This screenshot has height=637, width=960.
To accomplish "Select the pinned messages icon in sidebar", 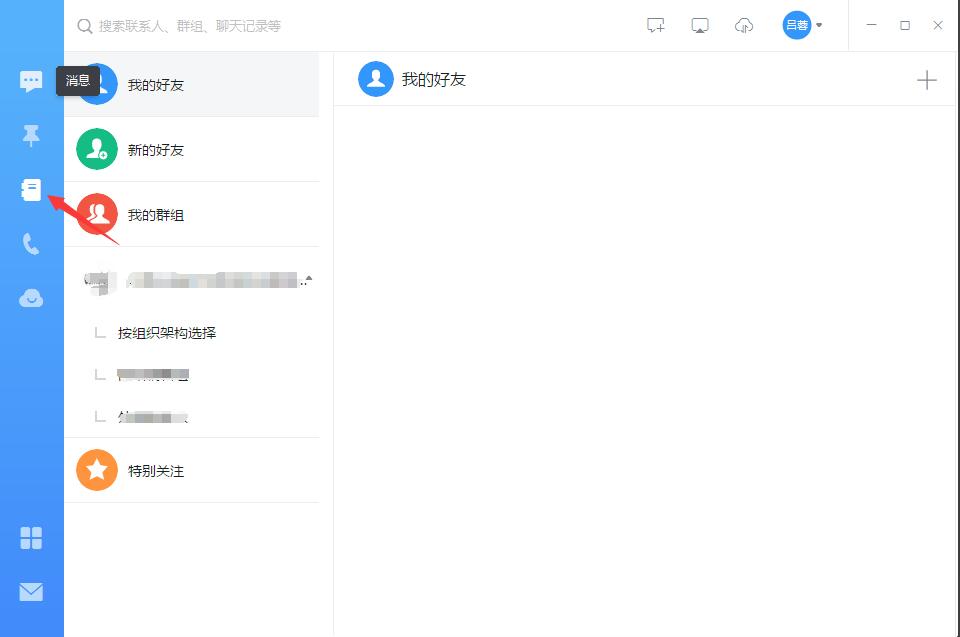I will click(x=30, y=136).
